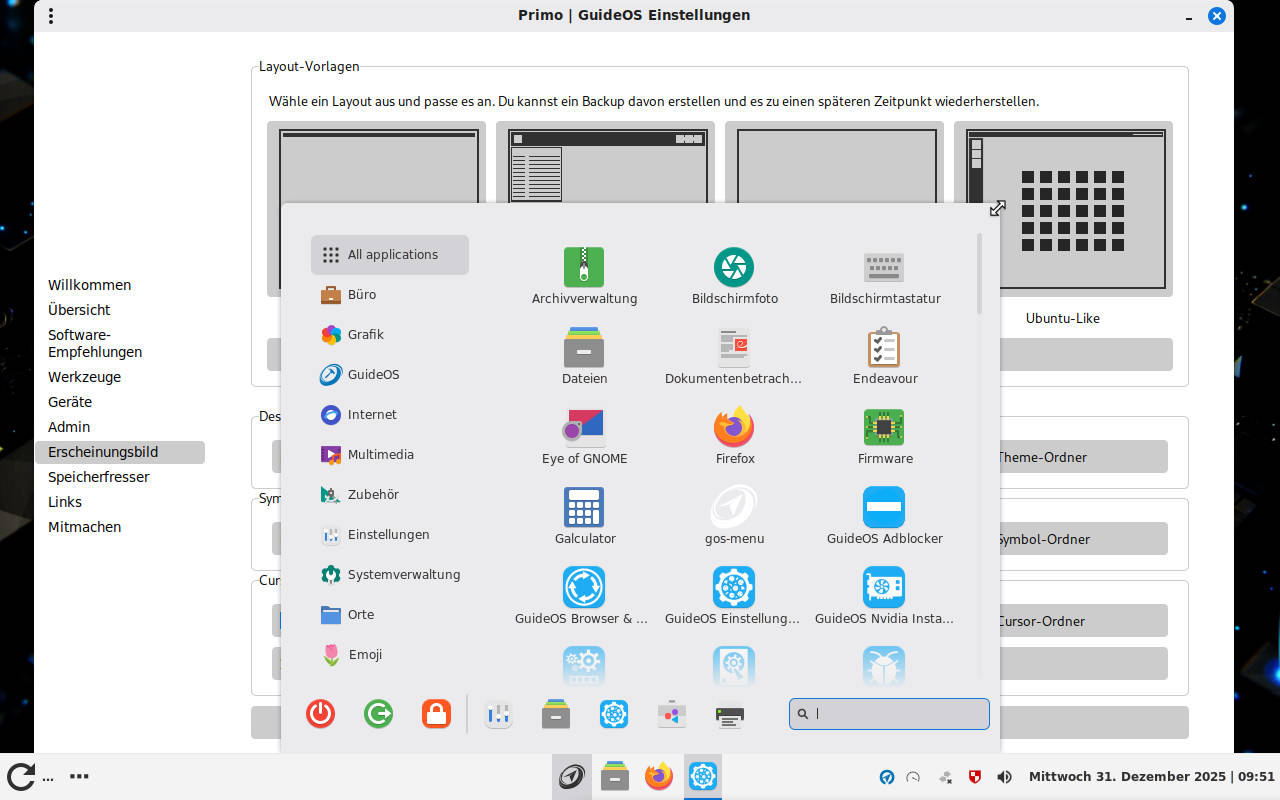This screenshot has height=800, width=1280.
Task: Open the gos-menu app entry
Action: (734, 516)
